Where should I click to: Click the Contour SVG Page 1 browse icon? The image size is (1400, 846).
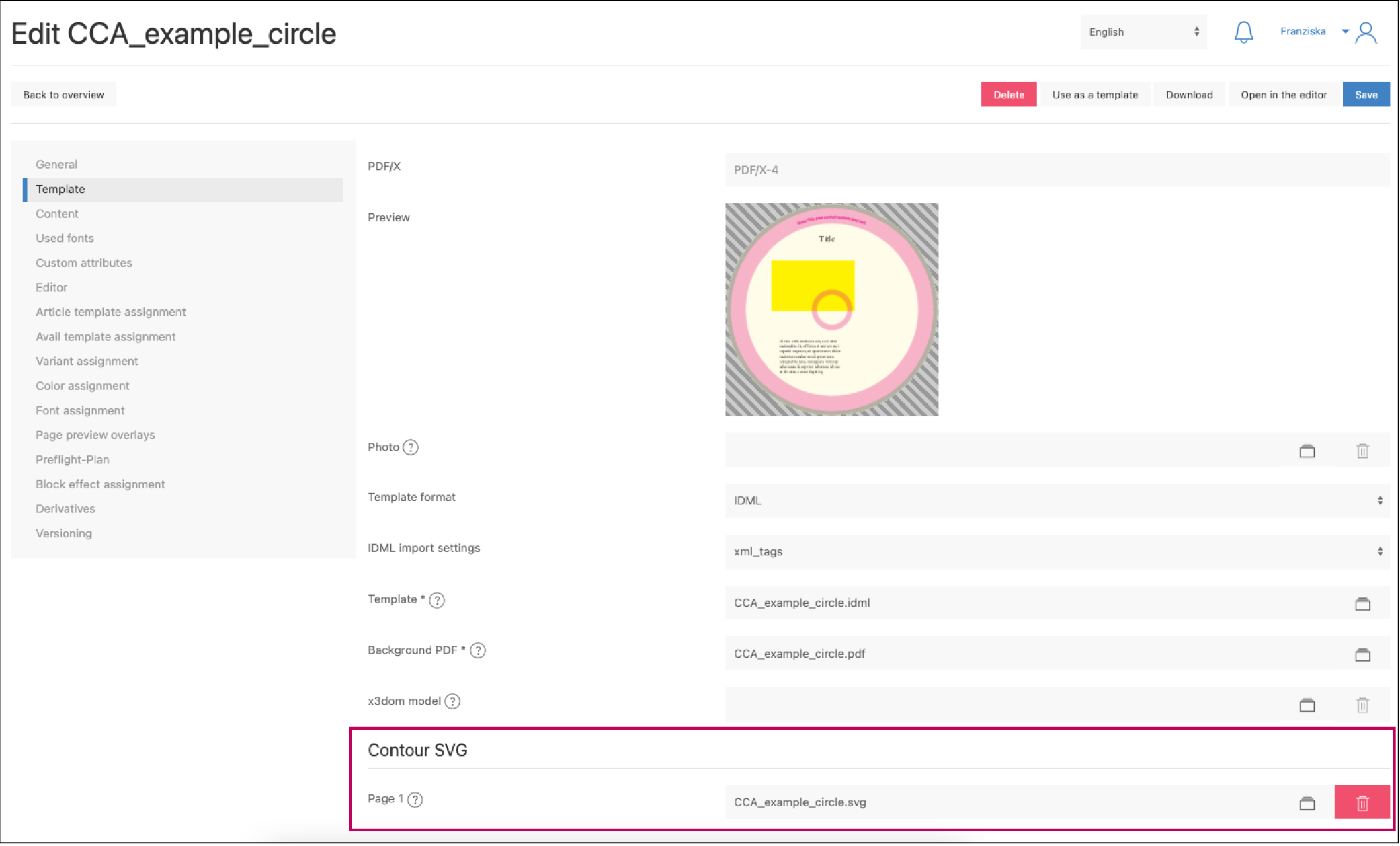click(x=1307, y=803)
